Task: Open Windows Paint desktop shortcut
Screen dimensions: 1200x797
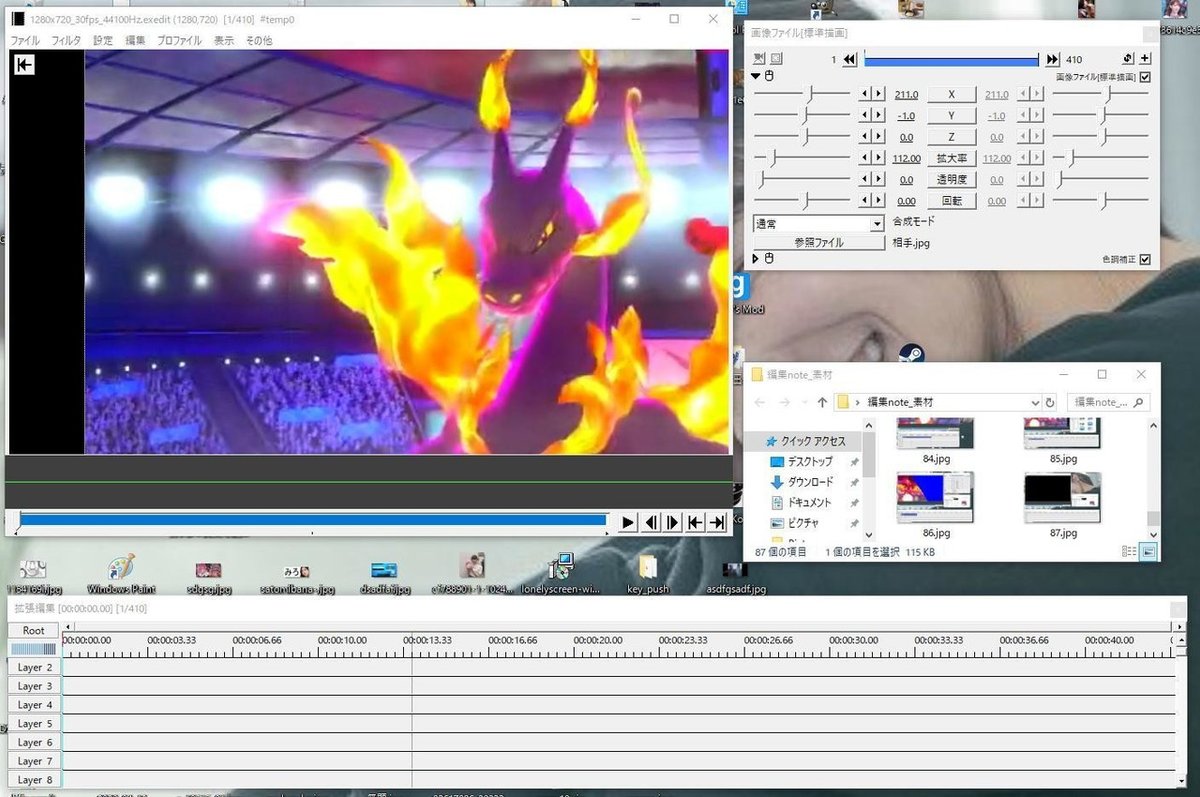Action: (121, 575)
